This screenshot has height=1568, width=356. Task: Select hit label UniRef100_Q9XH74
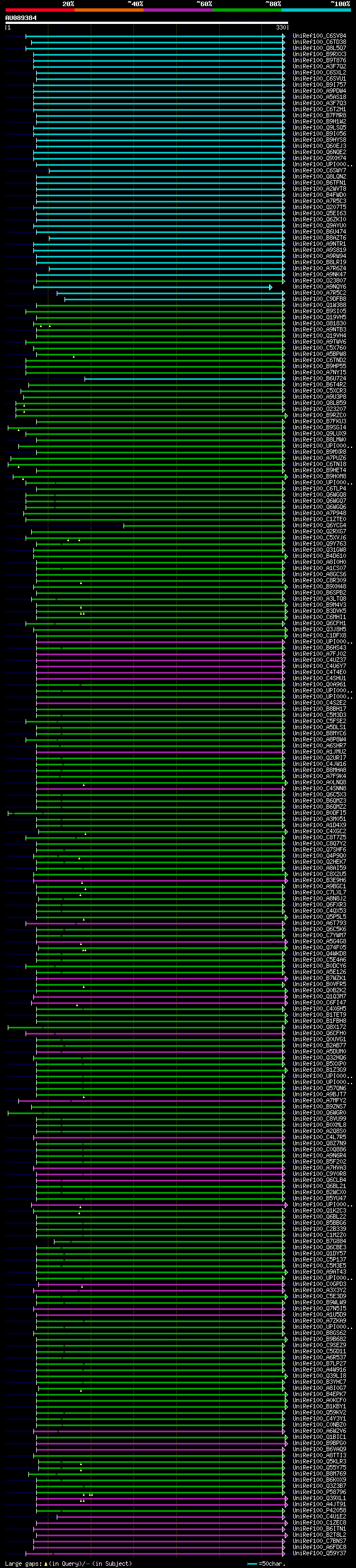coord(319,159)
